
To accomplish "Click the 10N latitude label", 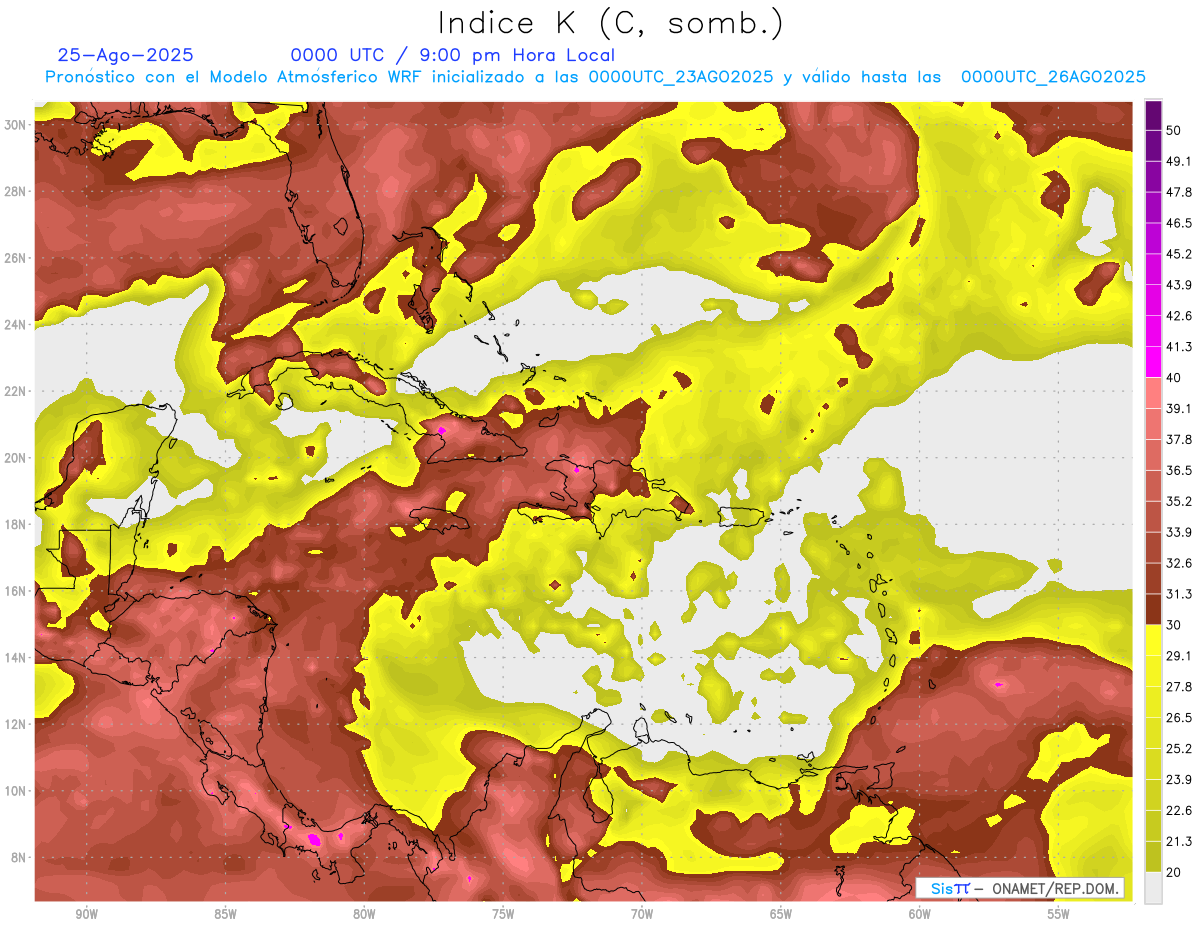I will click(x=17, y=791).
